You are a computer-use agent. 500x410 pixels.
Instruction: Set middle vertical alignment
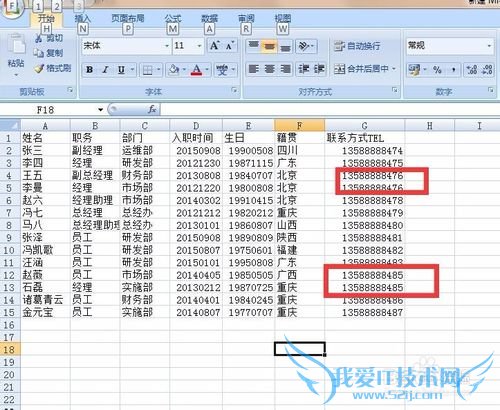[269, 46]
